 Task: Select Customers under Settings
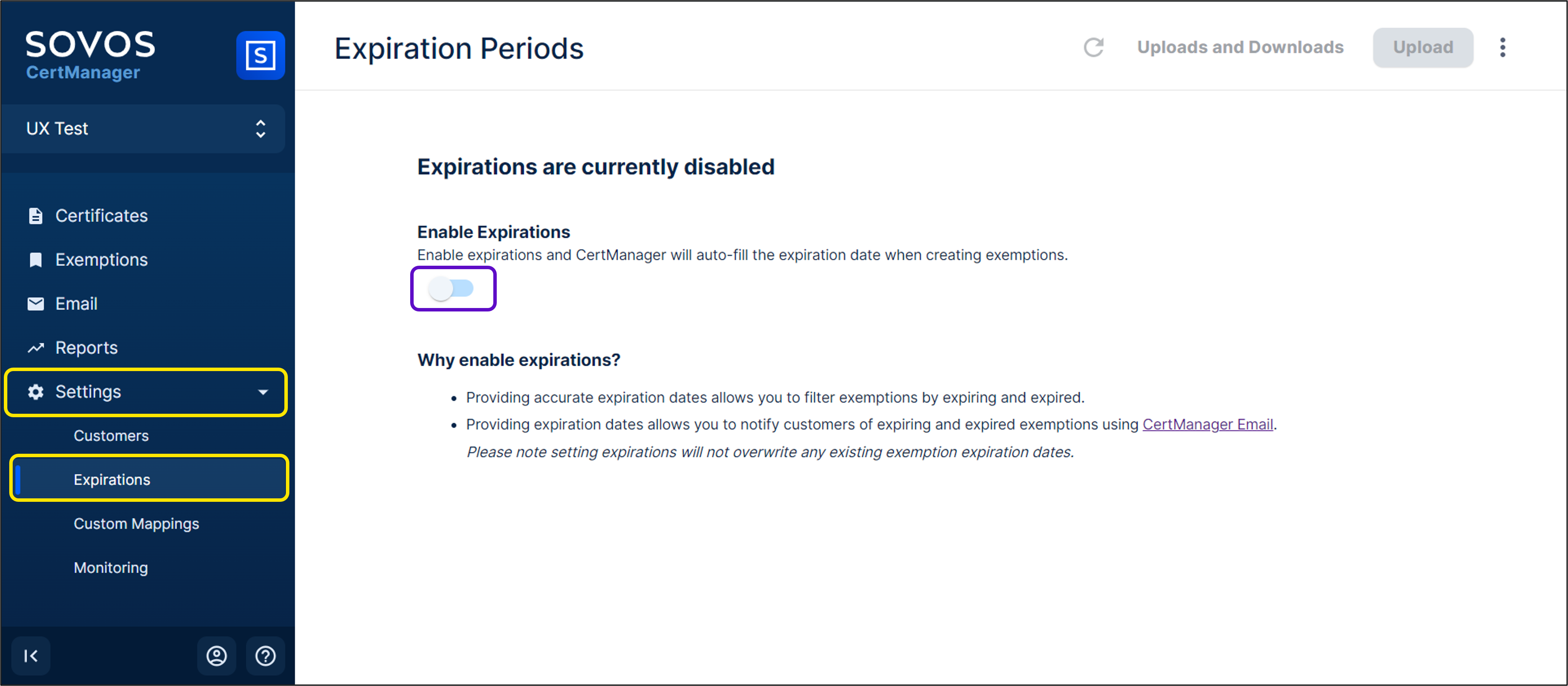tap(111, 435)
